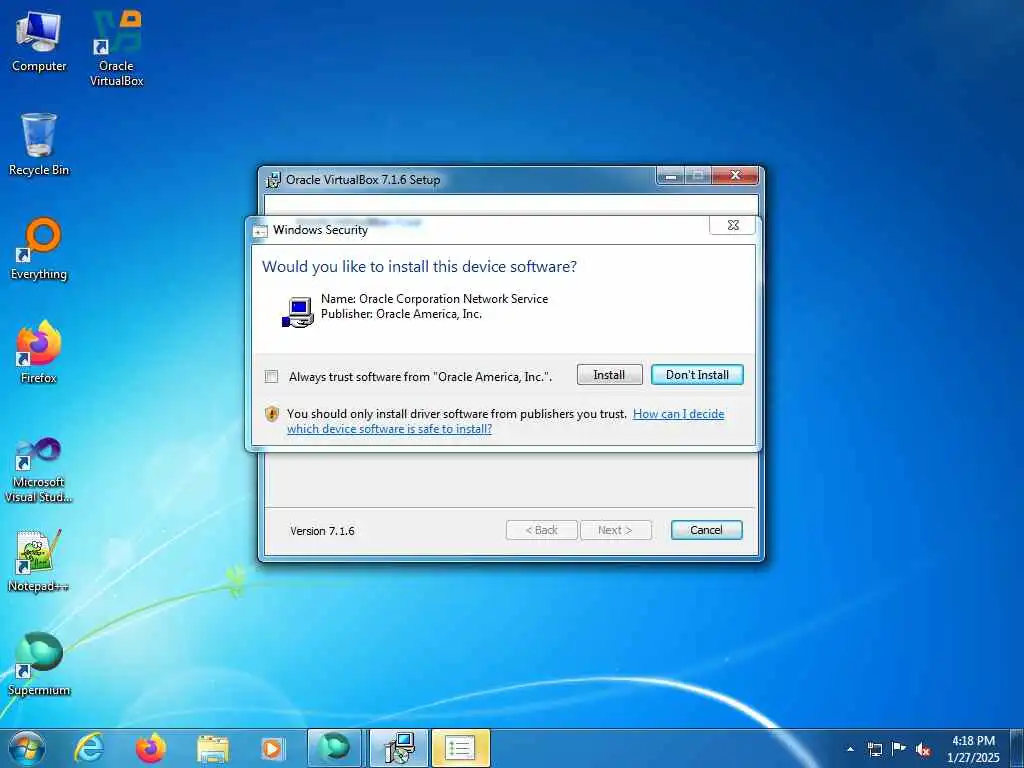This screenshot has width=1024, height=768.
Task: Select the Notepad++ desktop shortcut
Action: (x=39, y=560)
